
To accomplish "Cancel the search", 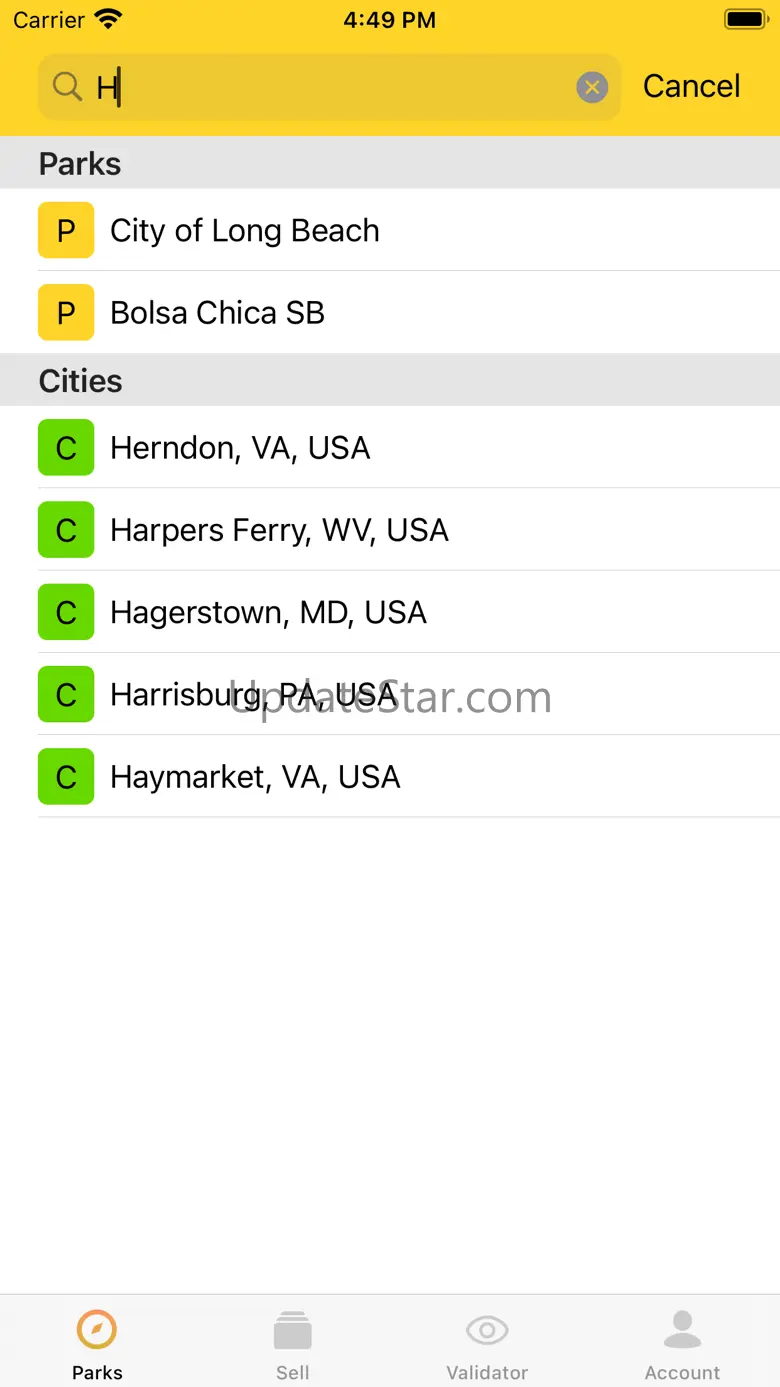I will click(x=691, y=87).
